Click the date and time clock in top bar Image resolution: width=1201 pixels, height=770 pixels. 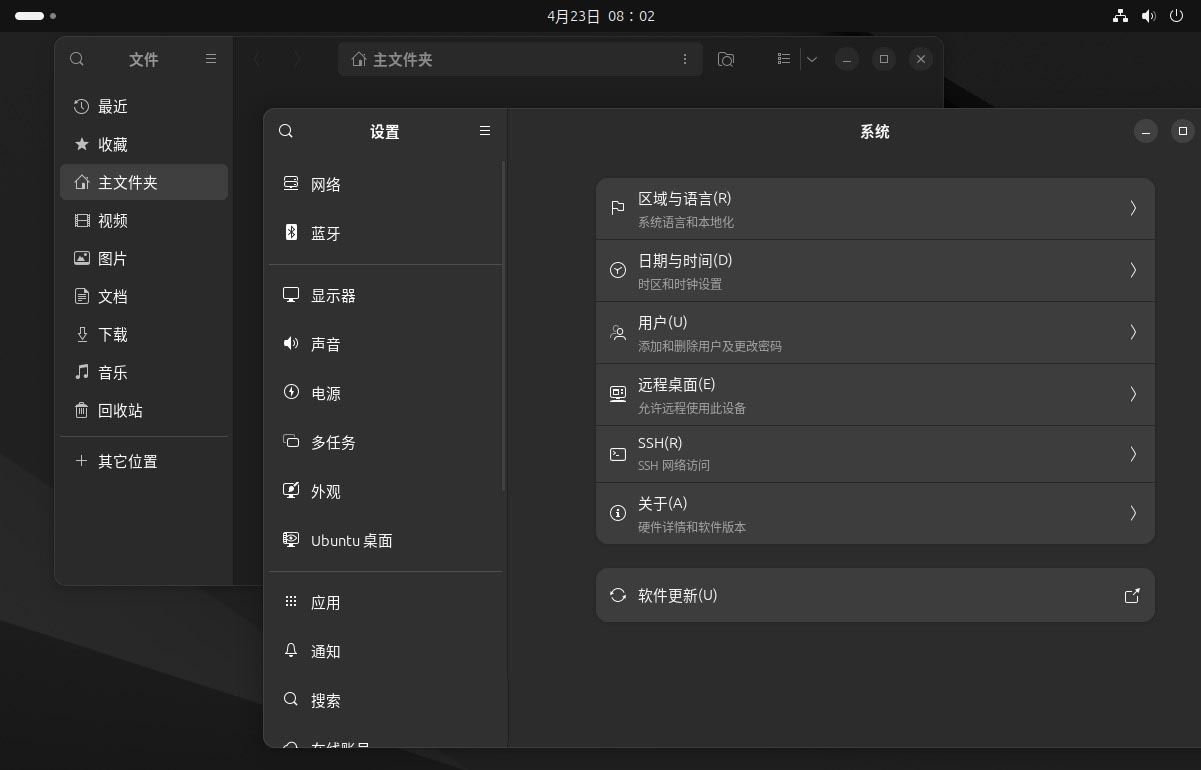[x=600, y=16]
